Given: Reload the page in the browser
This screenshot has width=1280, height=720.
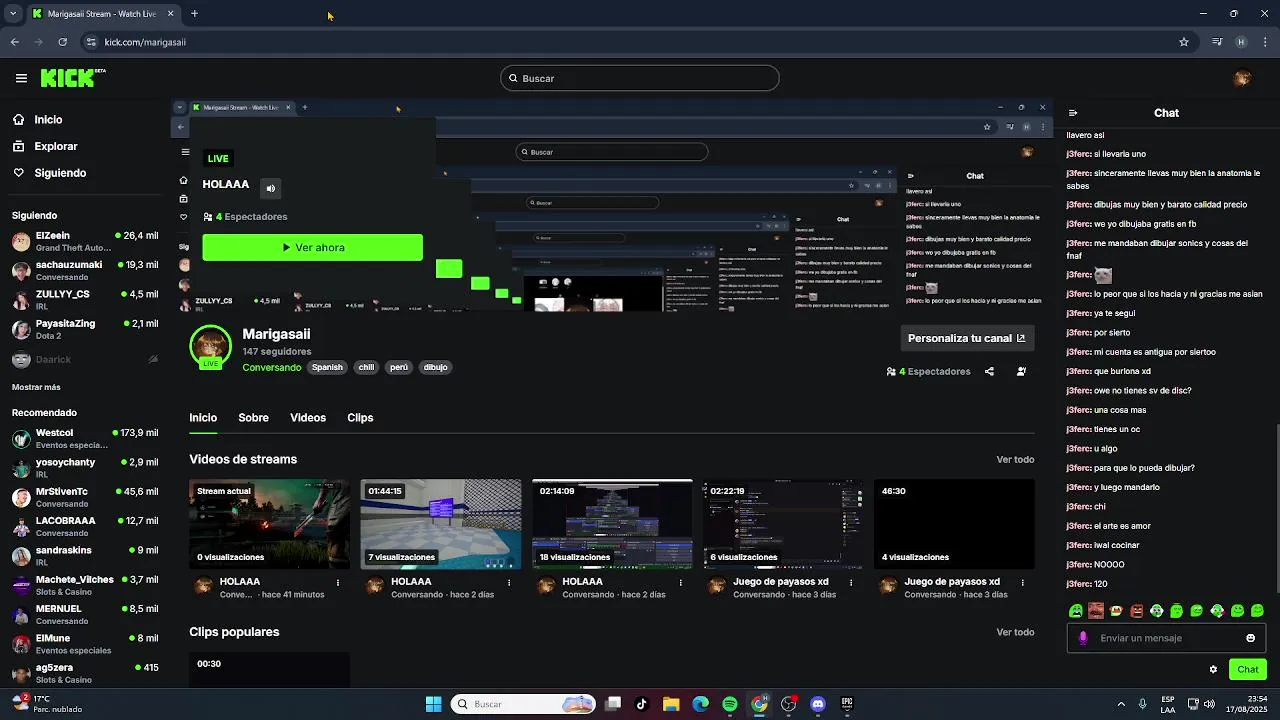Looking at the screenshot, I should tap(62, 42).
